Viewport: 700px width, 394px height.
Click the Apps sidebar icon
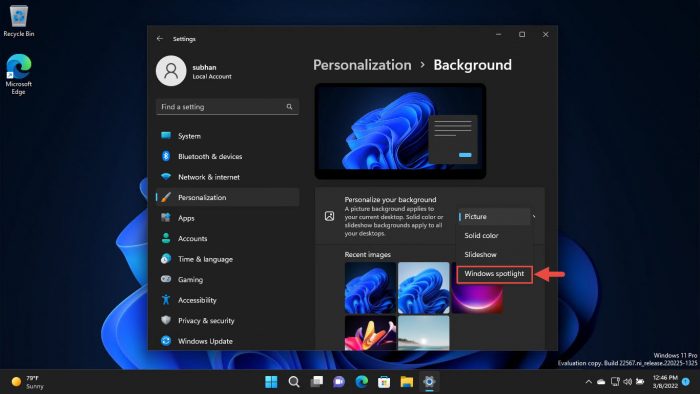tap(166, 218)
